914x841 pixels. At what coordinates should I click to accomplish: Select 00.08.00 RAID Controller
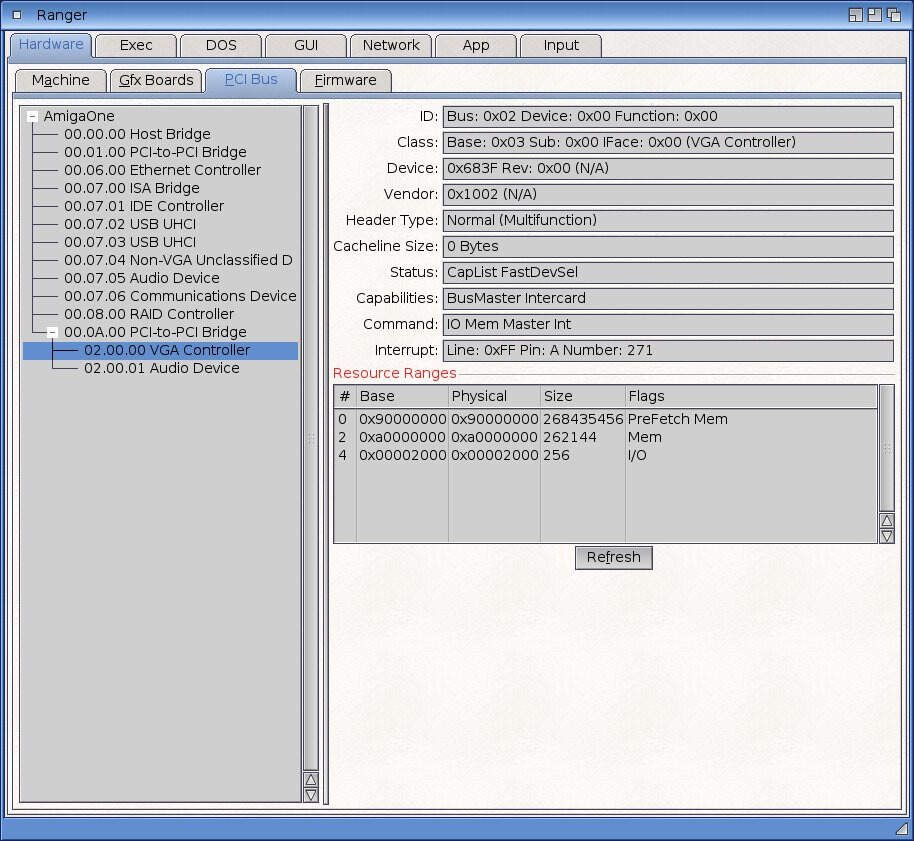149,314
